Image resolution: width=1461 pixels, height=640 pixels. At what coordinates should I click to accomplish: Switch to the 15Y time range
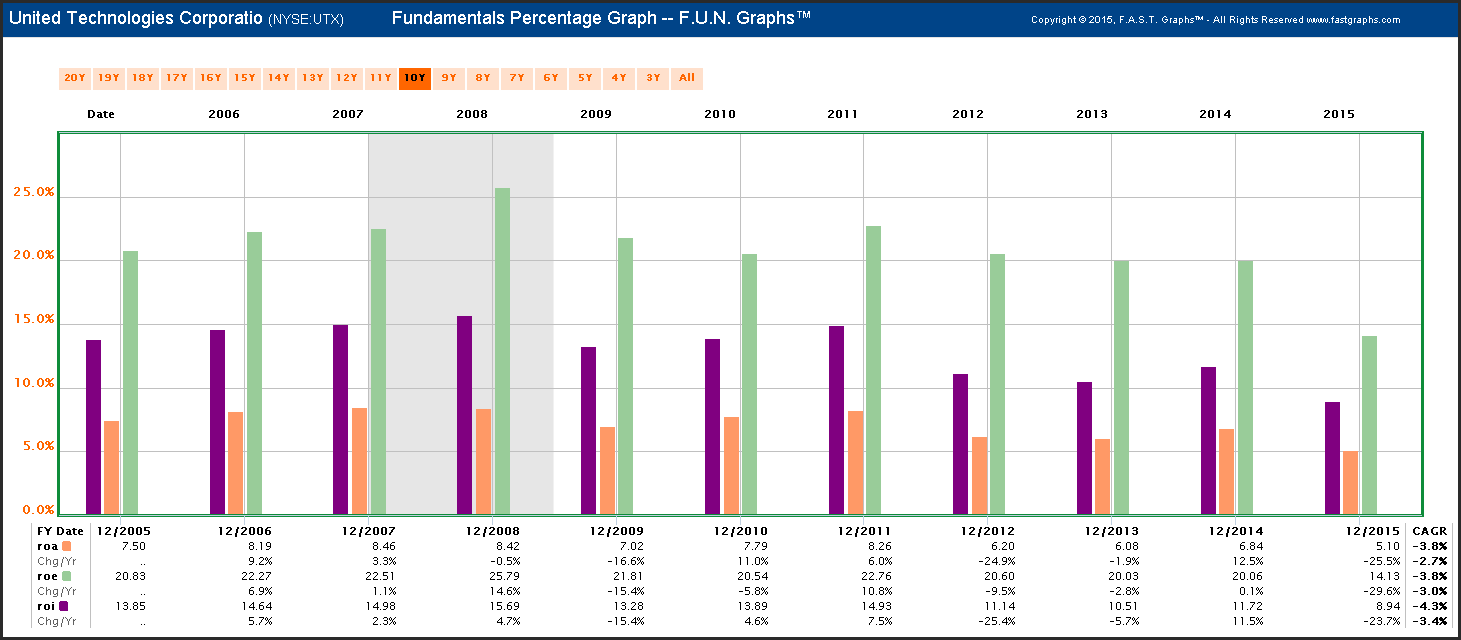pyautogui.click(x=245, y=78)
